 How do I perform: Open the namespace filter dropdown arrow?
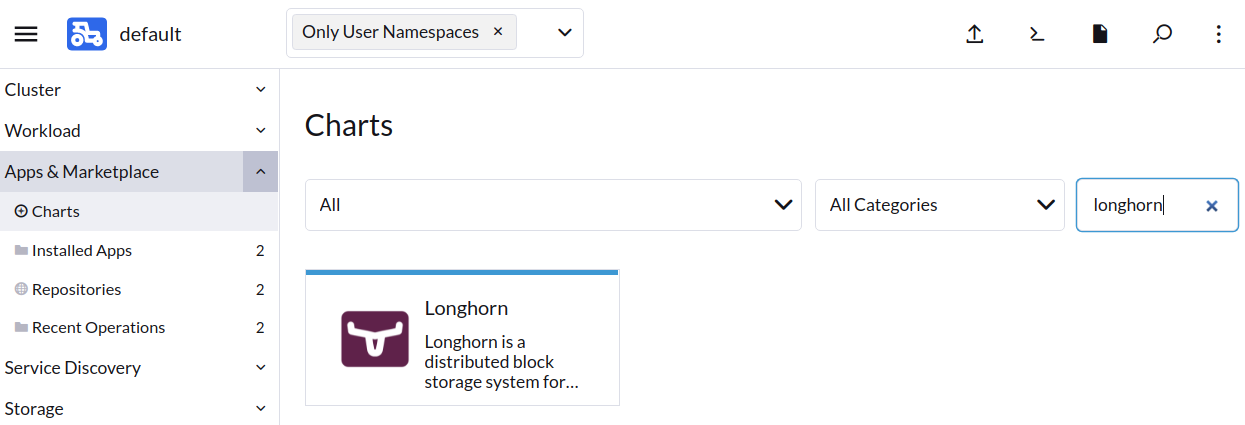click(564, 33)
